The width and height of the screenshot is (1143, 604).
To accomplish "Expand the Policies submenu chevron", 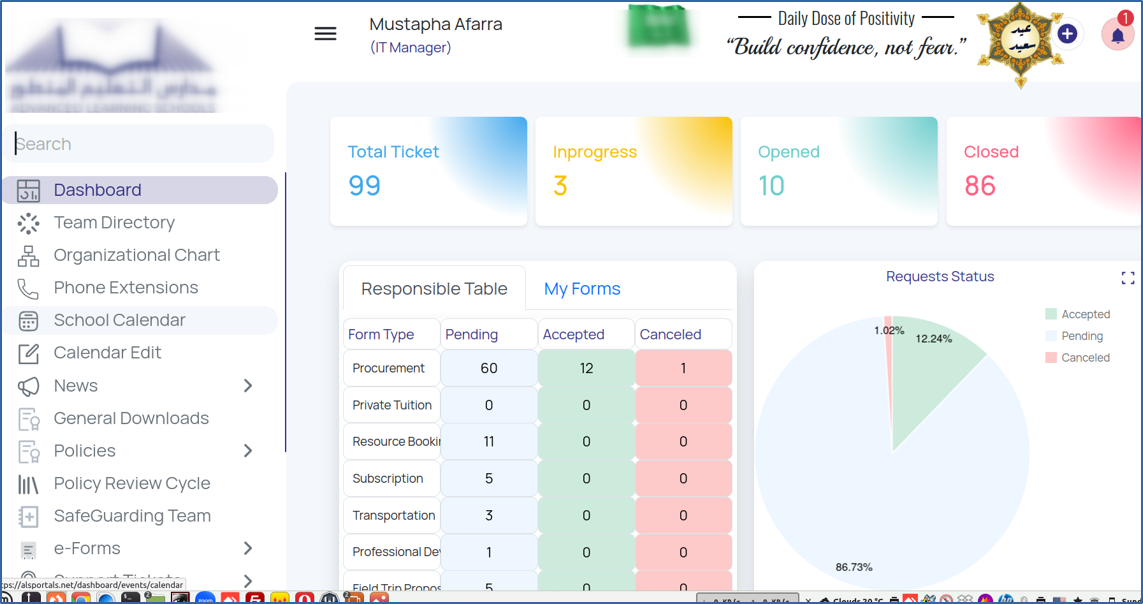I will coord(248,451).
